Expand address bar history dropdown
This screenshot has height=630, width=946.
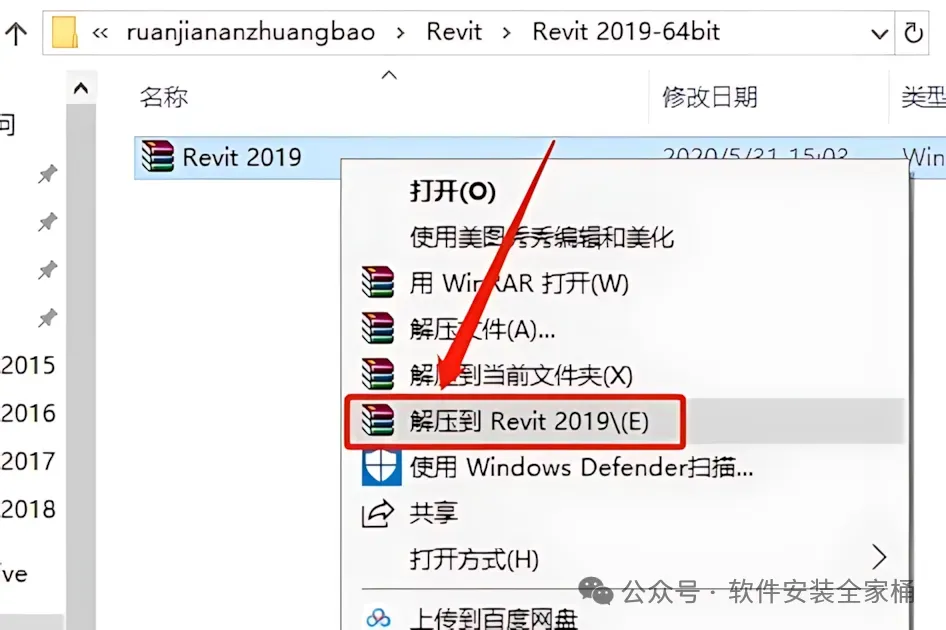(x=879, y=34)
